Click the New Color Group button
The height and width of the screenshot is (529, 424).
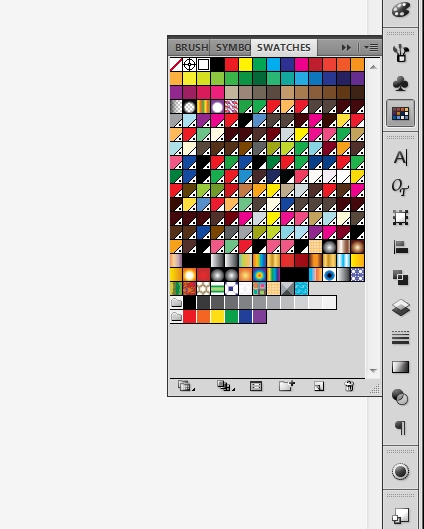coord(287,386)
